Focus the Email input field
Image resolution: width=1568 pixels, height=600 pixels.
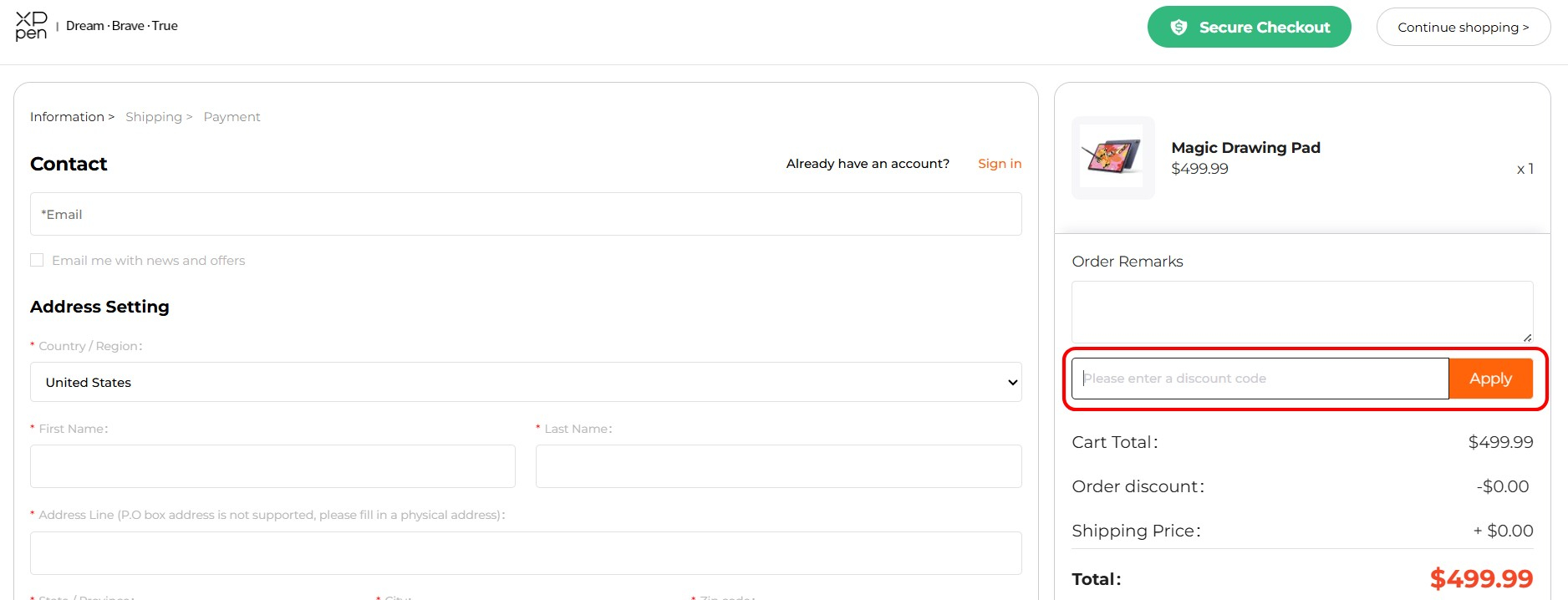tap(525, 214)
